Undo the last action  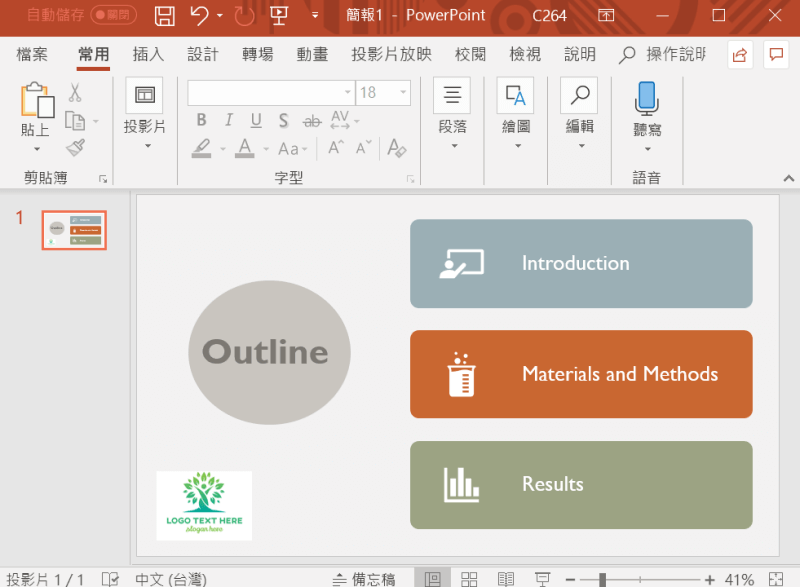[199, 16]
